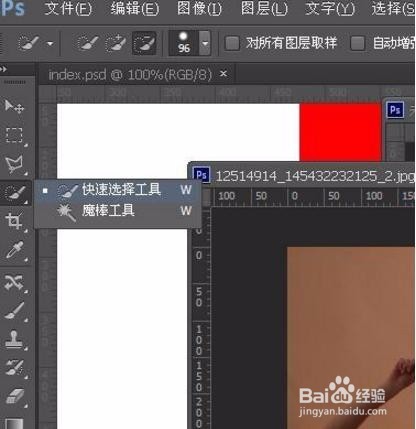
Task: Choose Subtract from selection mode
Action: (144, 44)
